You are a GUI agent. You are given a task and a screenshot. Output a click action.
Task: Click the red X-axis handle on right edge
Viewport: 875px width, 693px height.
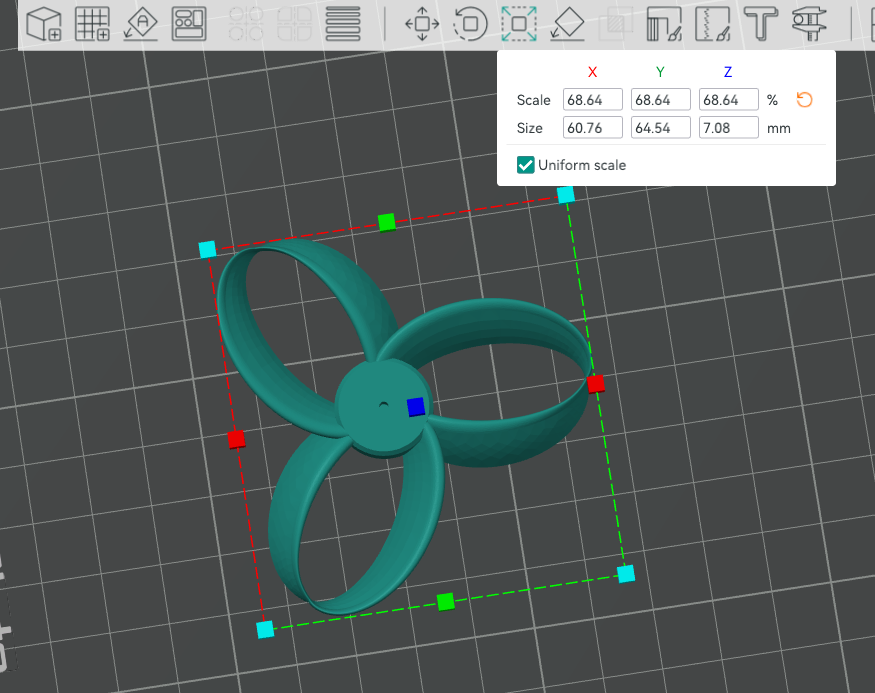[595, 384]
